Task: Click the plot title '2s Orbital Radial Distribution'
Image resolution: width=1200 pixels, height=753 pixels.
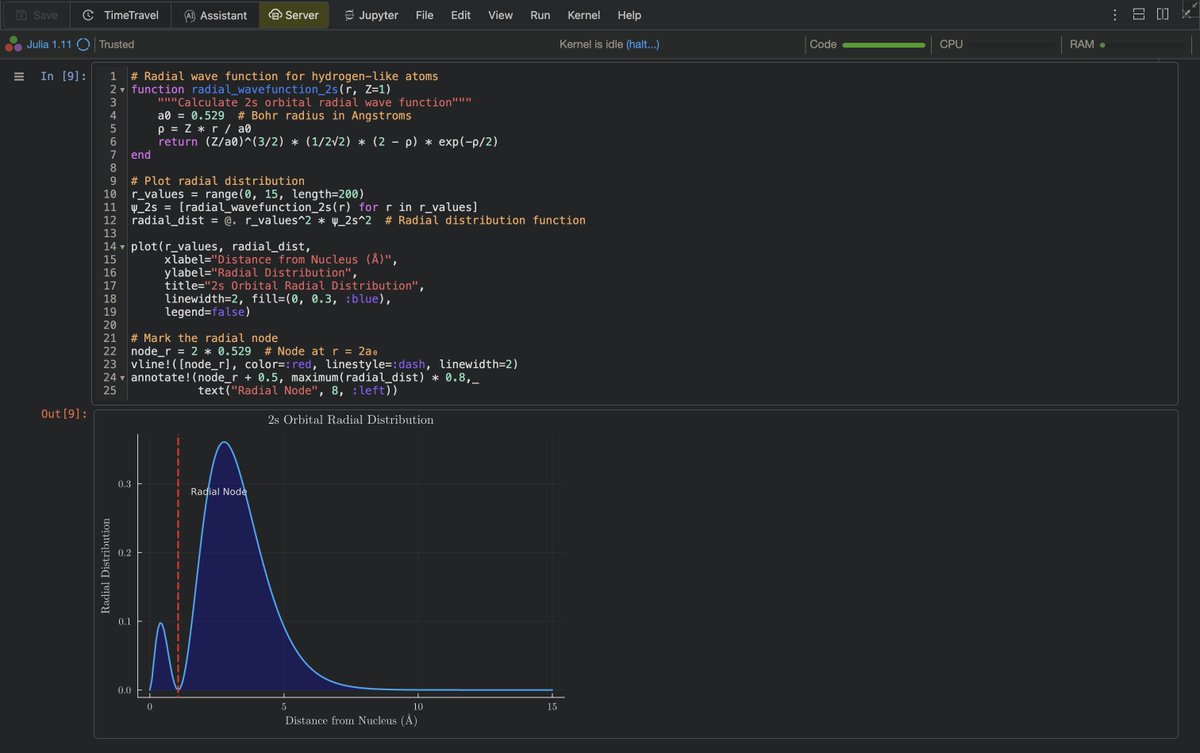Action: (351, 420)
